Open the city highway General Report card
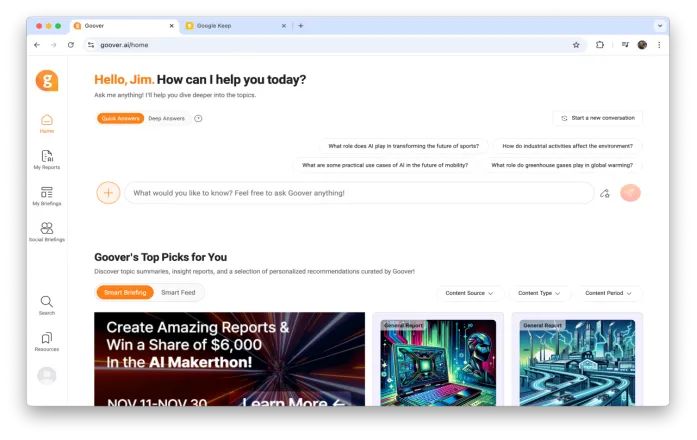Viewport: 697px width, 440px height. [577, 360]
